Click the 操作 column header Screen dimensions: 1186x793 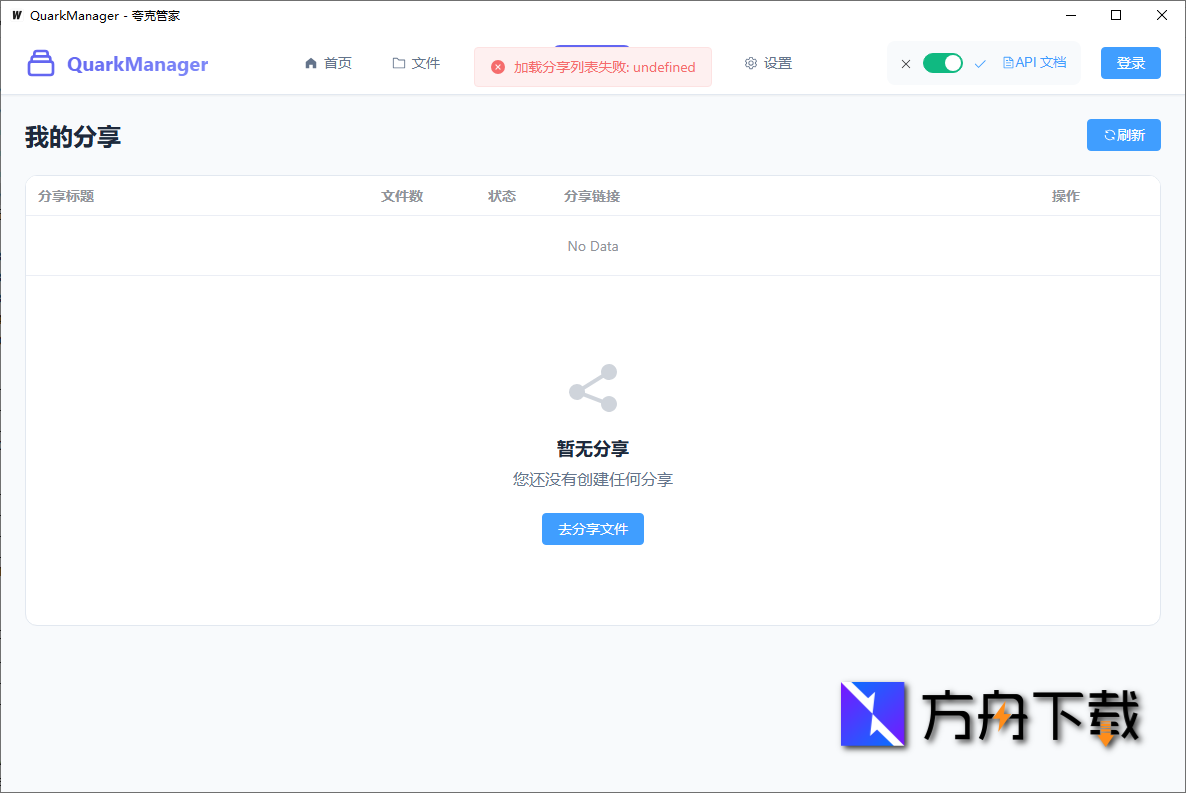[x=1066, y=196]
